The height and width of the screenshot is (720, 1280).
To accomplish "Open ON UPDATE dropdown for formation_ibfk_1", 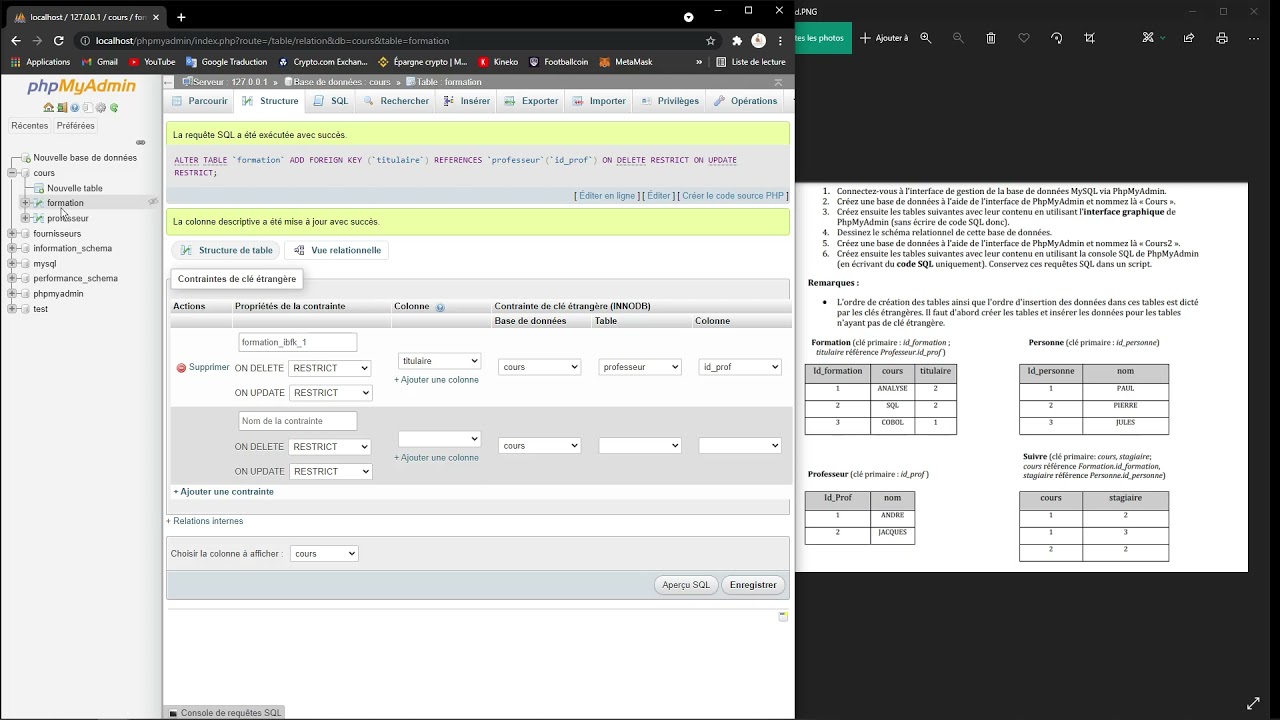I will click(x=330, y=393).
